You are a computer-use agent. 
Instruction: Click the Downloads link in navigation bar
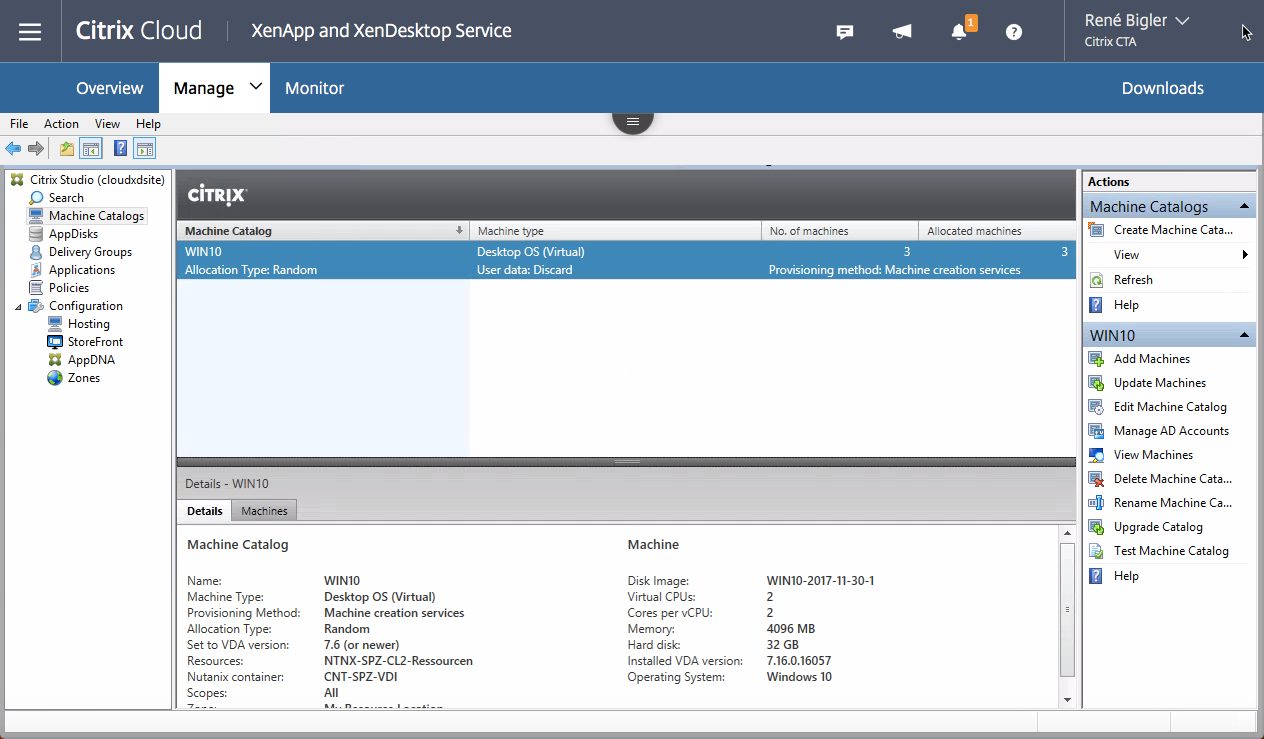click(1162, 87)
